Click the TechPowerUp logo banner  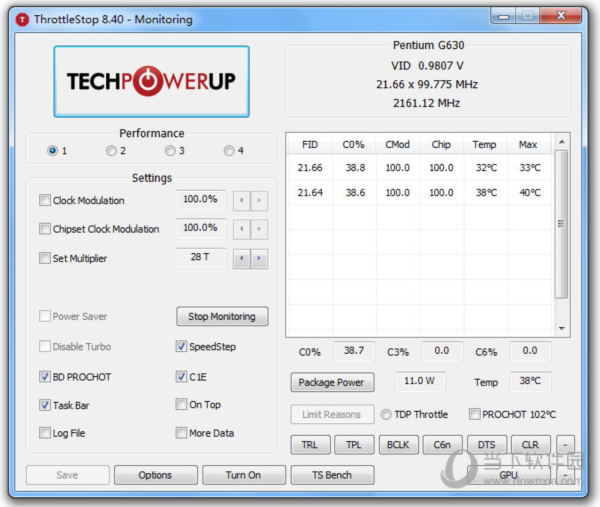click(x=152, y=82)
